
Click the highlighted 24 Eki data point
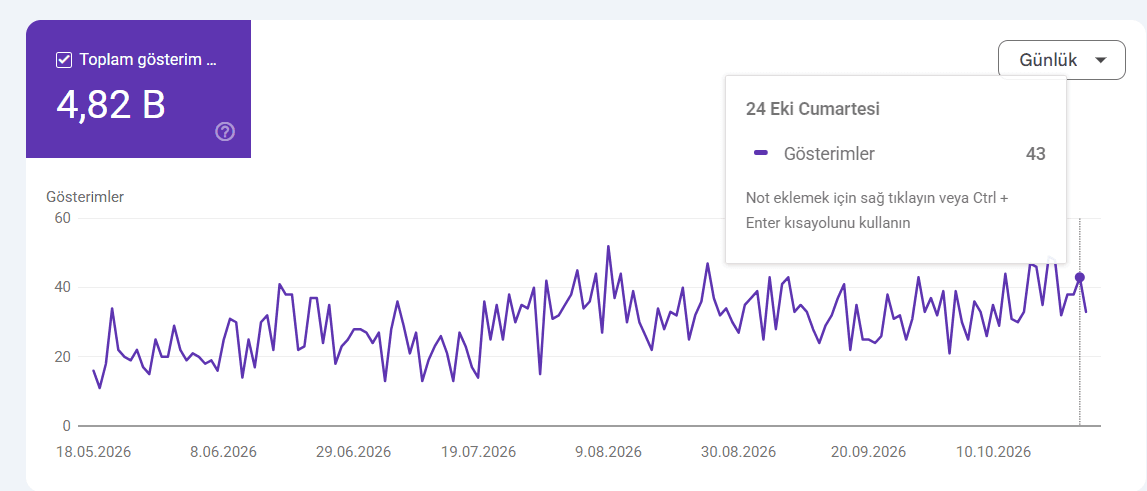[1080, 277]
